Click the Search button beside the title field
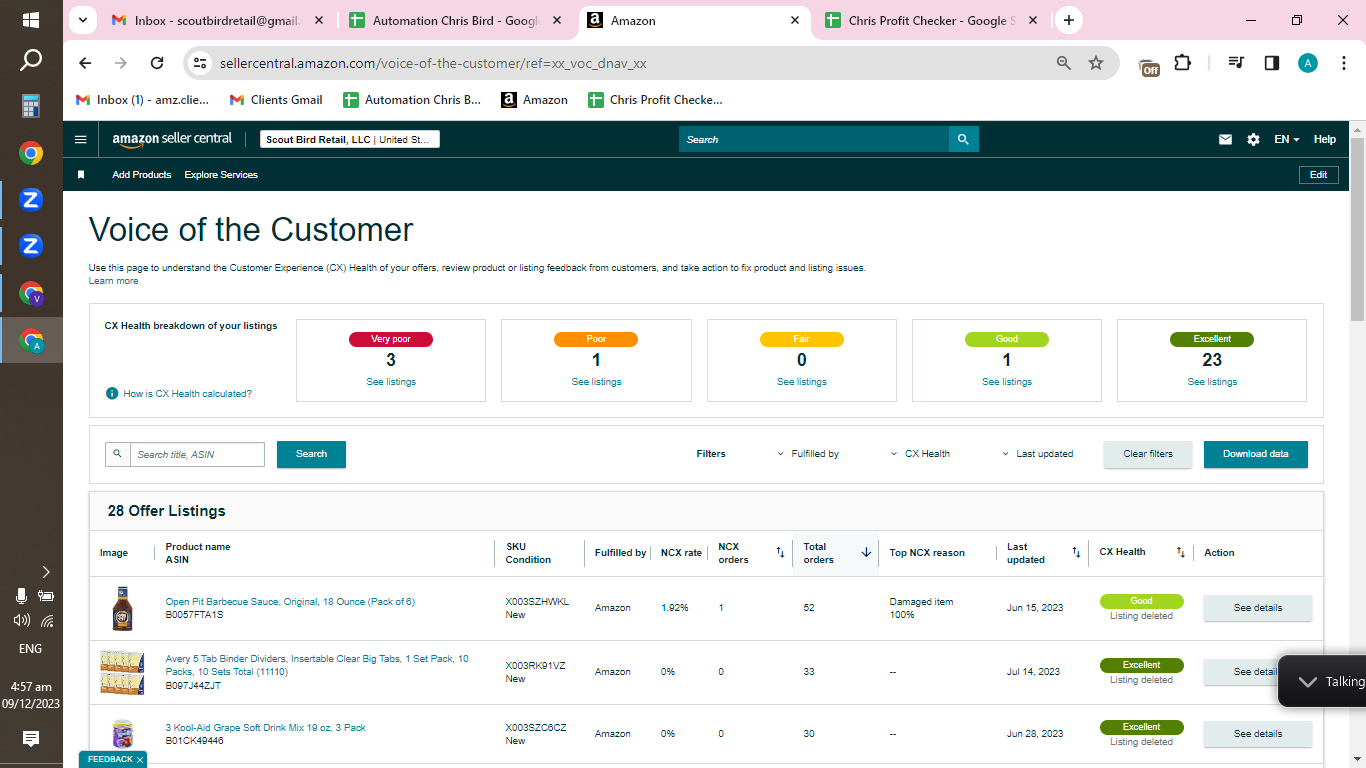 click(311, 454)
